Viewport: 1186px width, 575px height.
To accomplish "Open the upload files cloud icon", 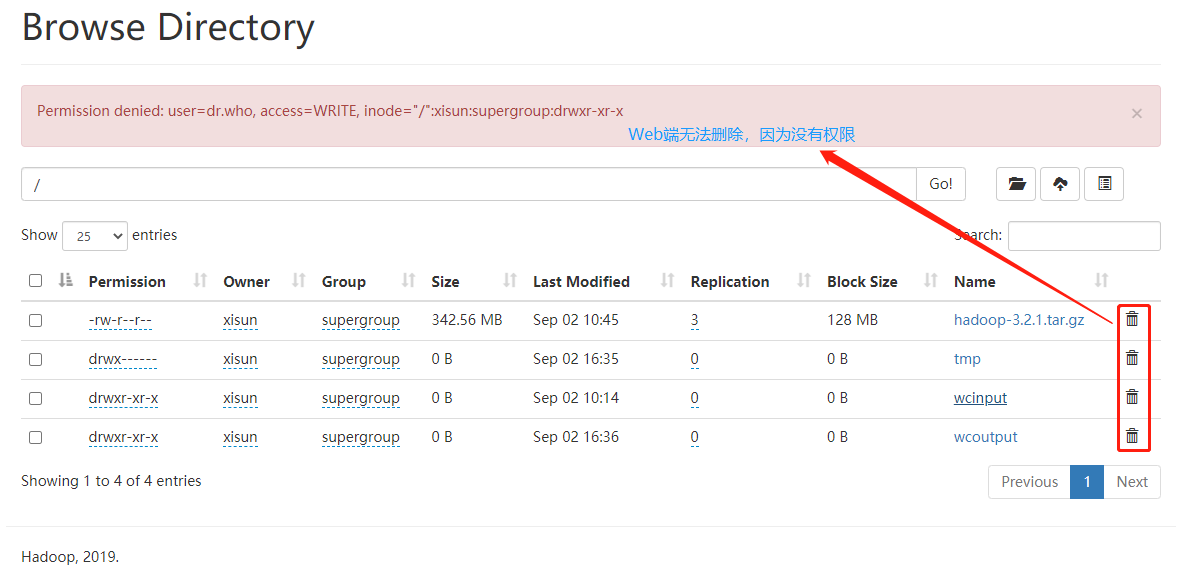I will pos(1060,184).
